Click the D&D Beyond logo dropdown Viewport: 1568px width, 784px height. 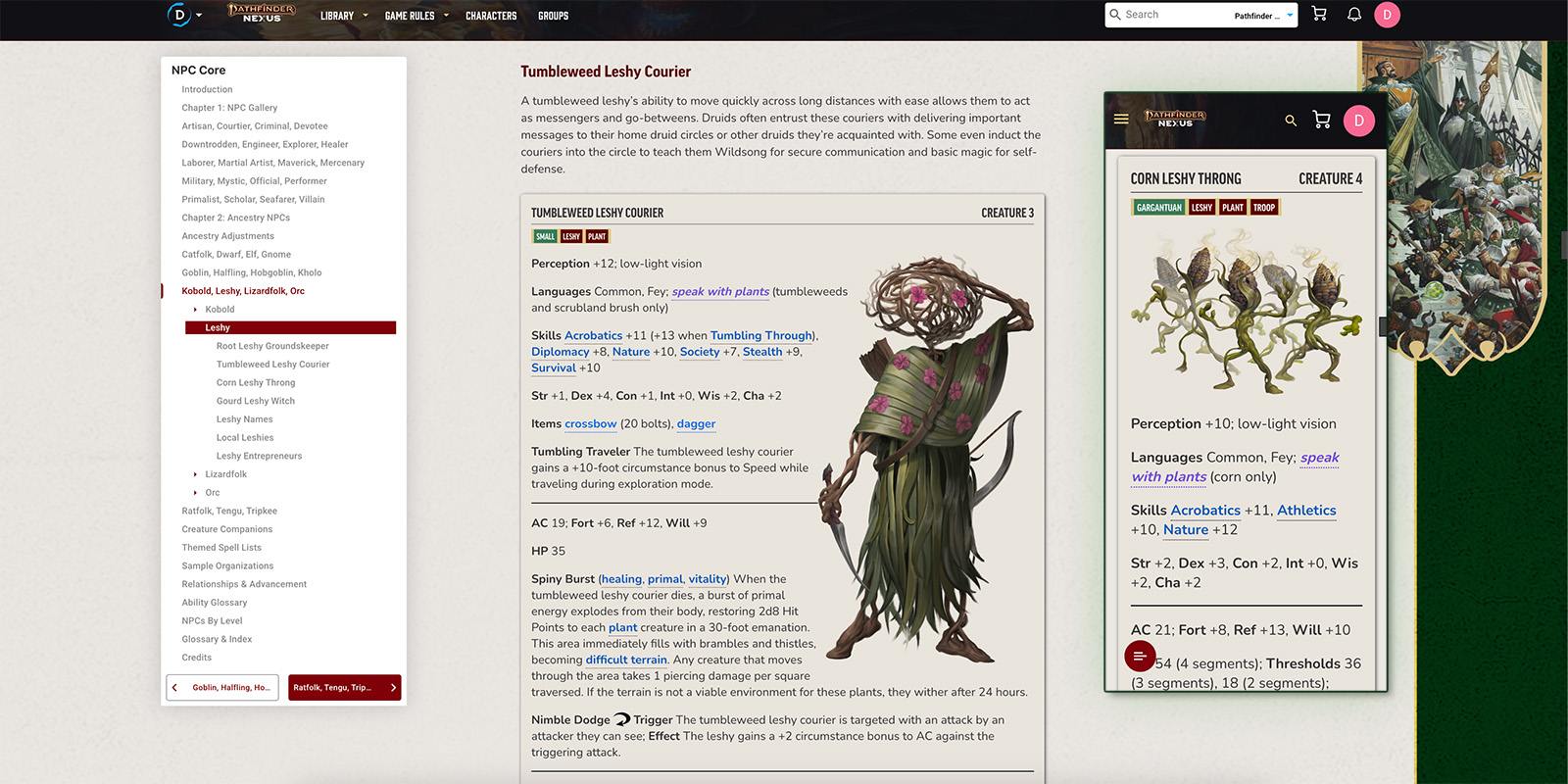[184, 15]
